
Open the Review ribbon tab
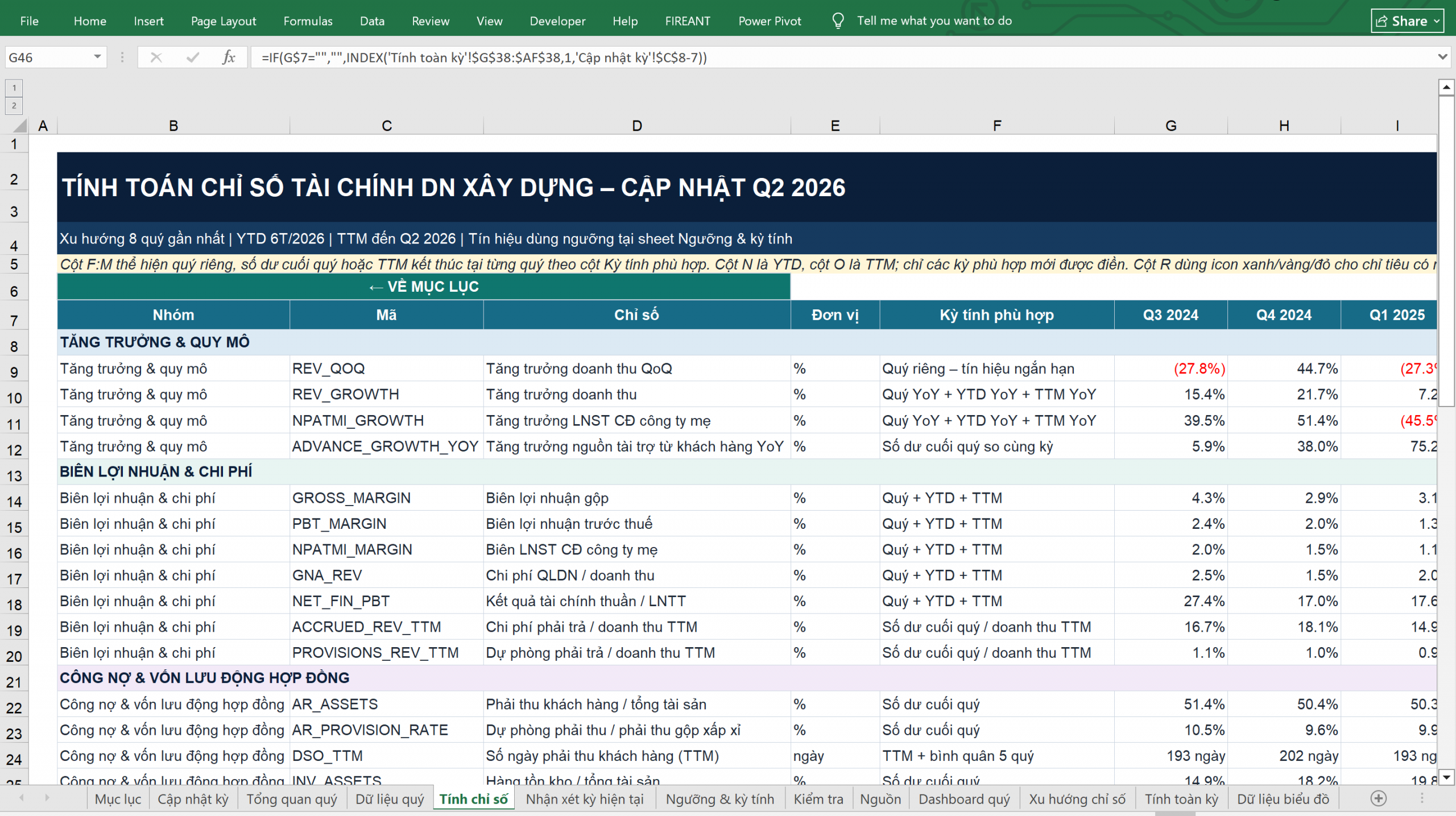click(431, 21)
